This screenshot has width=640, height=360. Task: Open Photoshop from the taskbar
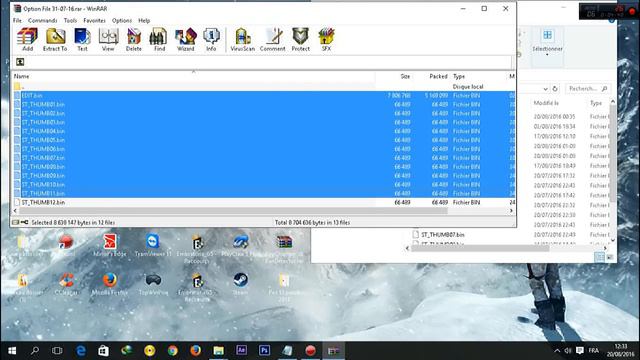point(264,351)
